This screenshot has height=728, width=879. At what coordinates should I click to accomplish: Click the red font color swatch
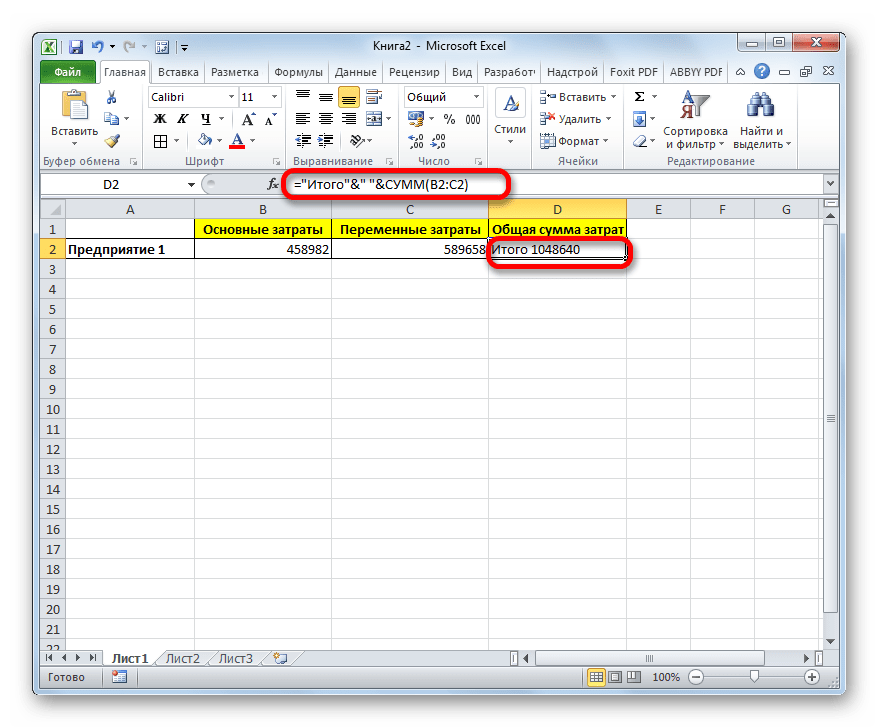click(x=237, y=141)
